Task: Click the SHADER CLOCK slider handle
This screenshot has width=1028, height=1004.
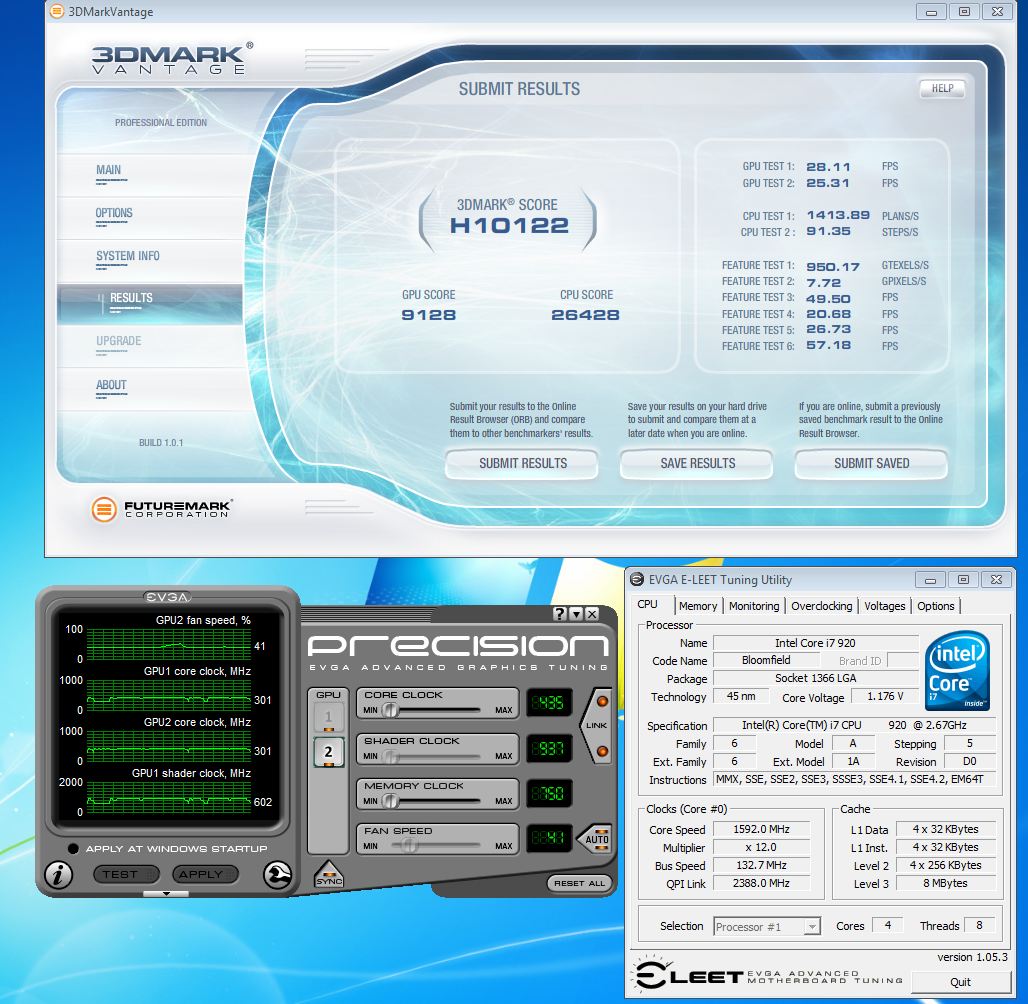Action: click(390, 755)
